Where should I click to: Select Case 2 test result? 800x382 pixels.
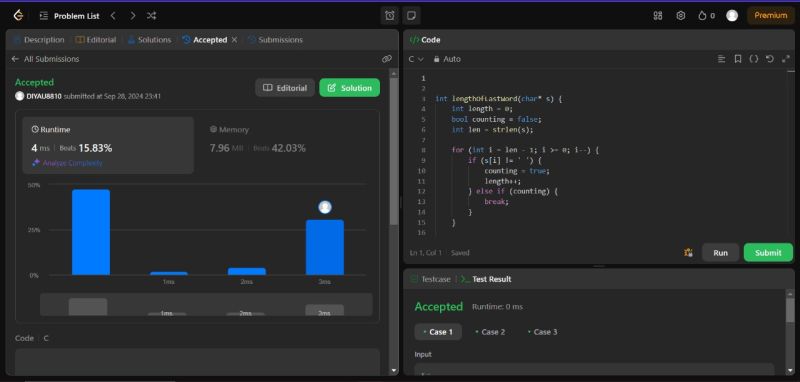490,332
